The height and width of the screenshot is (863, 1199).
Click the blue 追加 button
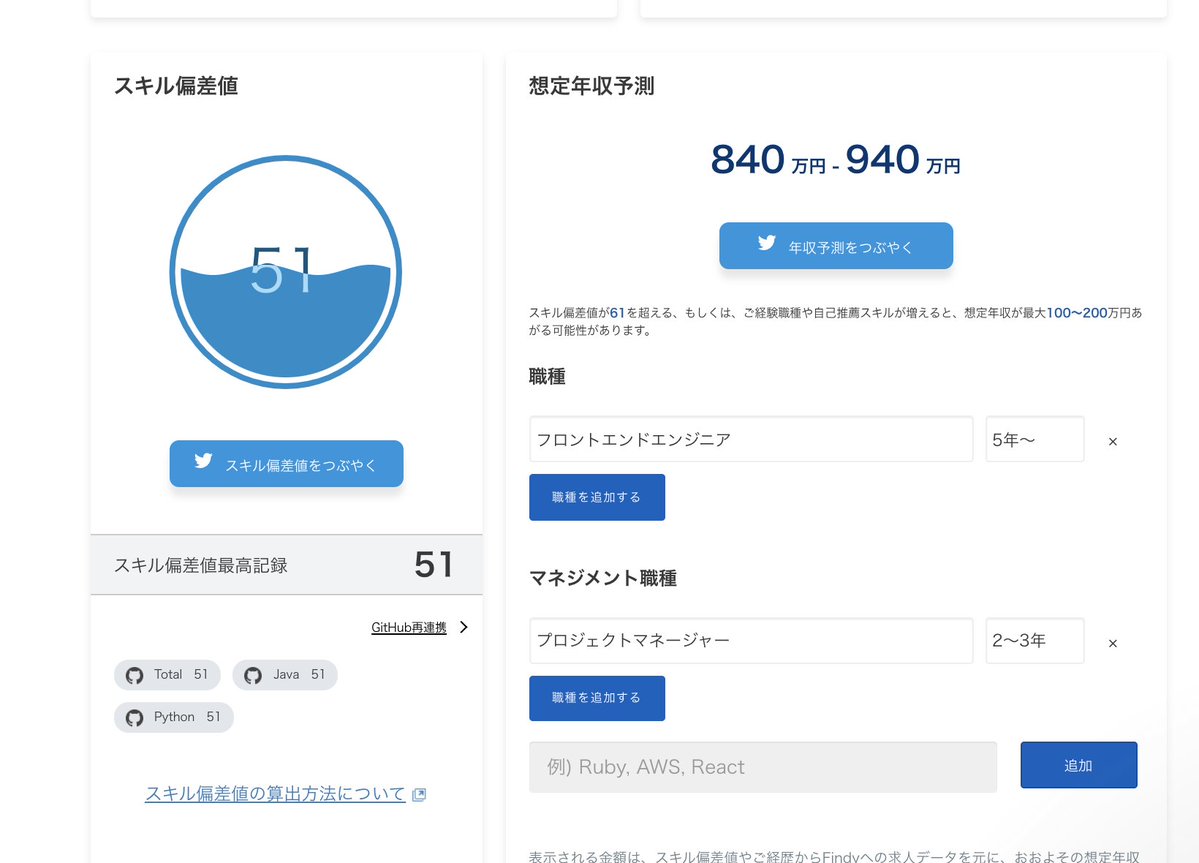pos(1078,766)
